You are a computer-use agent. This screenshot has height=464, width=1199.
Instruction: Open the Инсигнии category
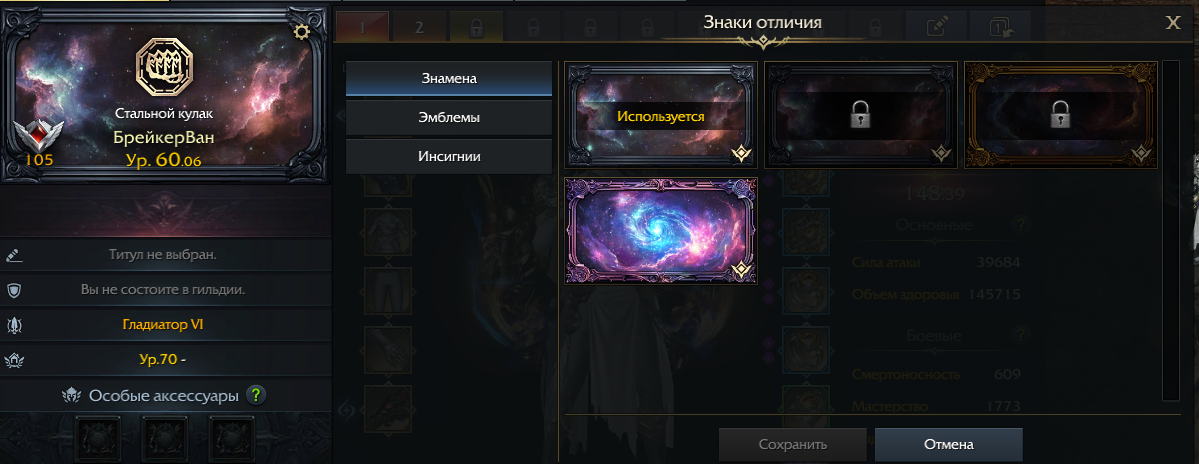click(x=449, y=157)
